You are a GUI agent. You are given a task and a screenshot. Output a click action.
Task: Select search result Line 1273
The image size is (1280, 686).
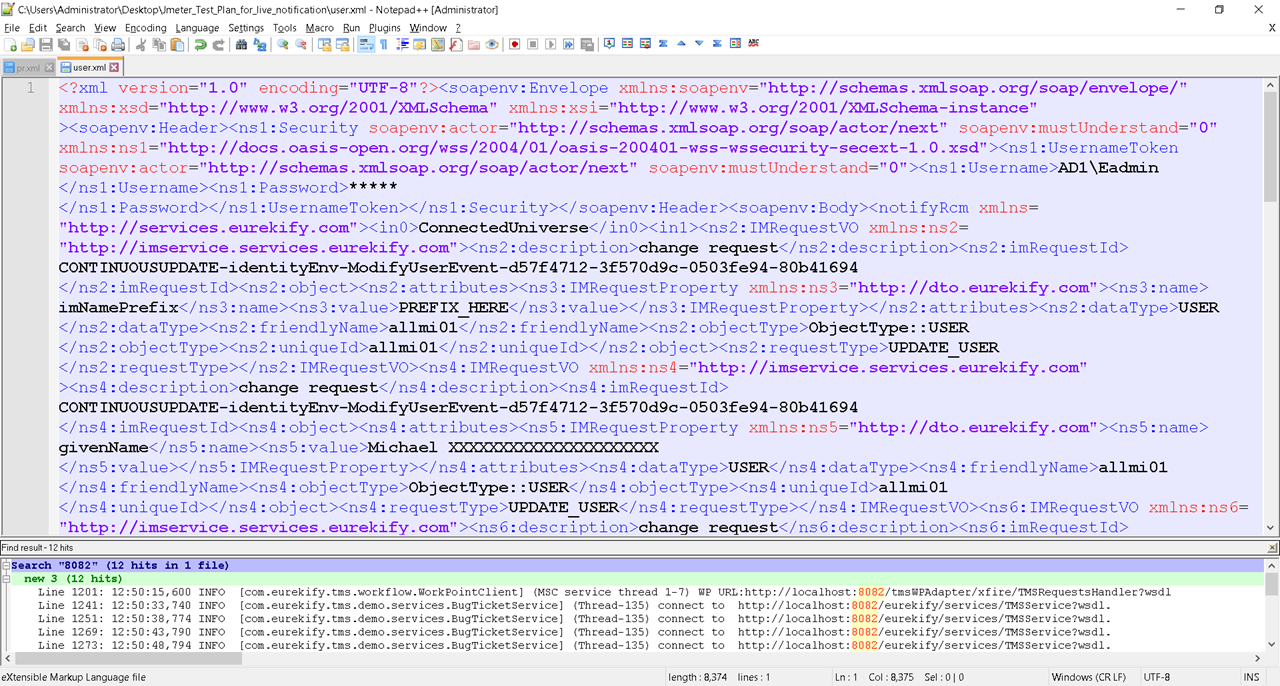point(574,645)
